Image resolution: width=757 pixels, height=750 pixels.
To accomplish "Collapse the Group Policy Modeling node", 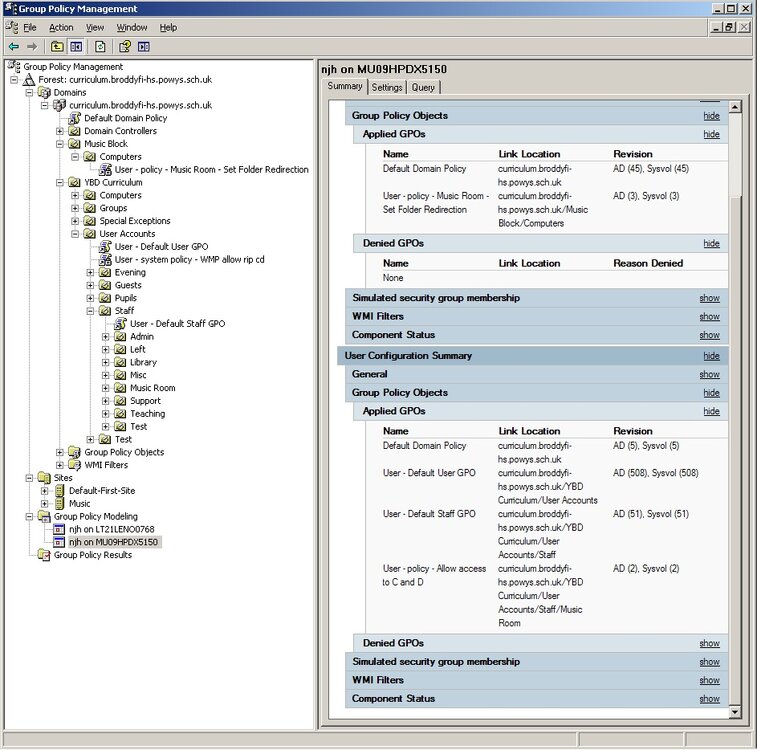I will (x=29, y=516).
